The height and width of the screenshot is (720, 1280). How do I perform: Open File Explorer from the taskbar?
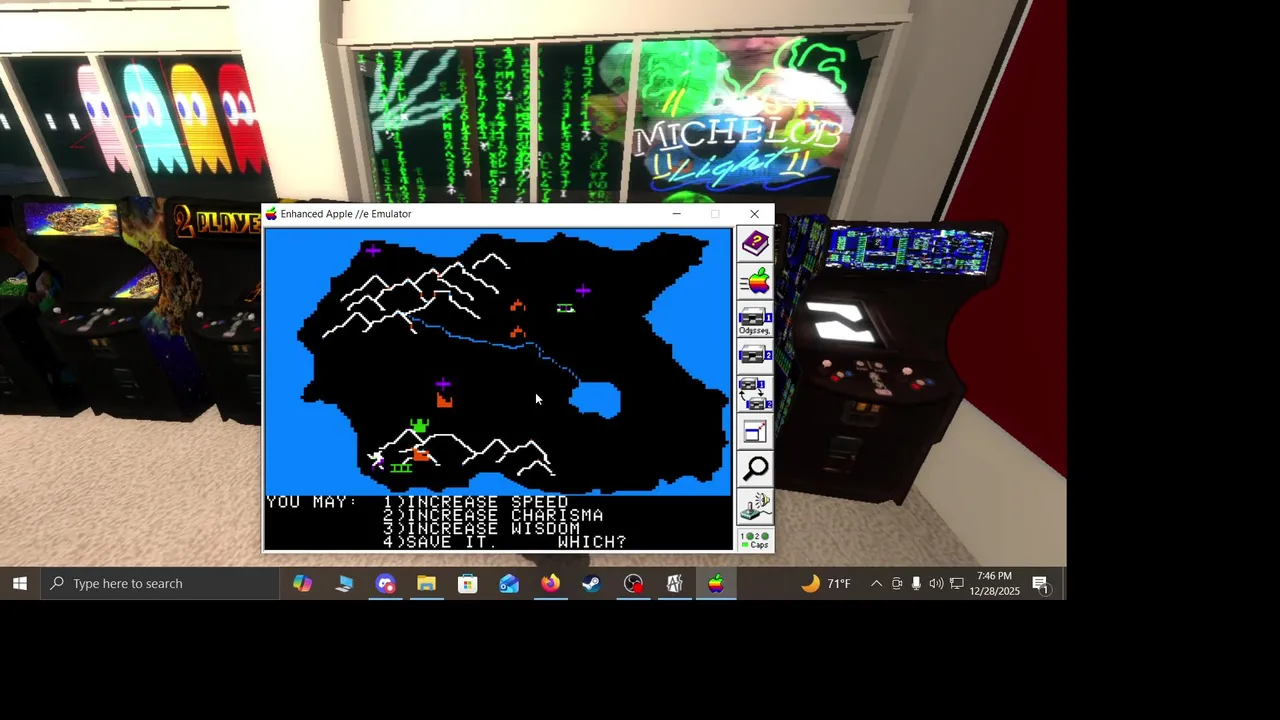[x=427, y=583]
